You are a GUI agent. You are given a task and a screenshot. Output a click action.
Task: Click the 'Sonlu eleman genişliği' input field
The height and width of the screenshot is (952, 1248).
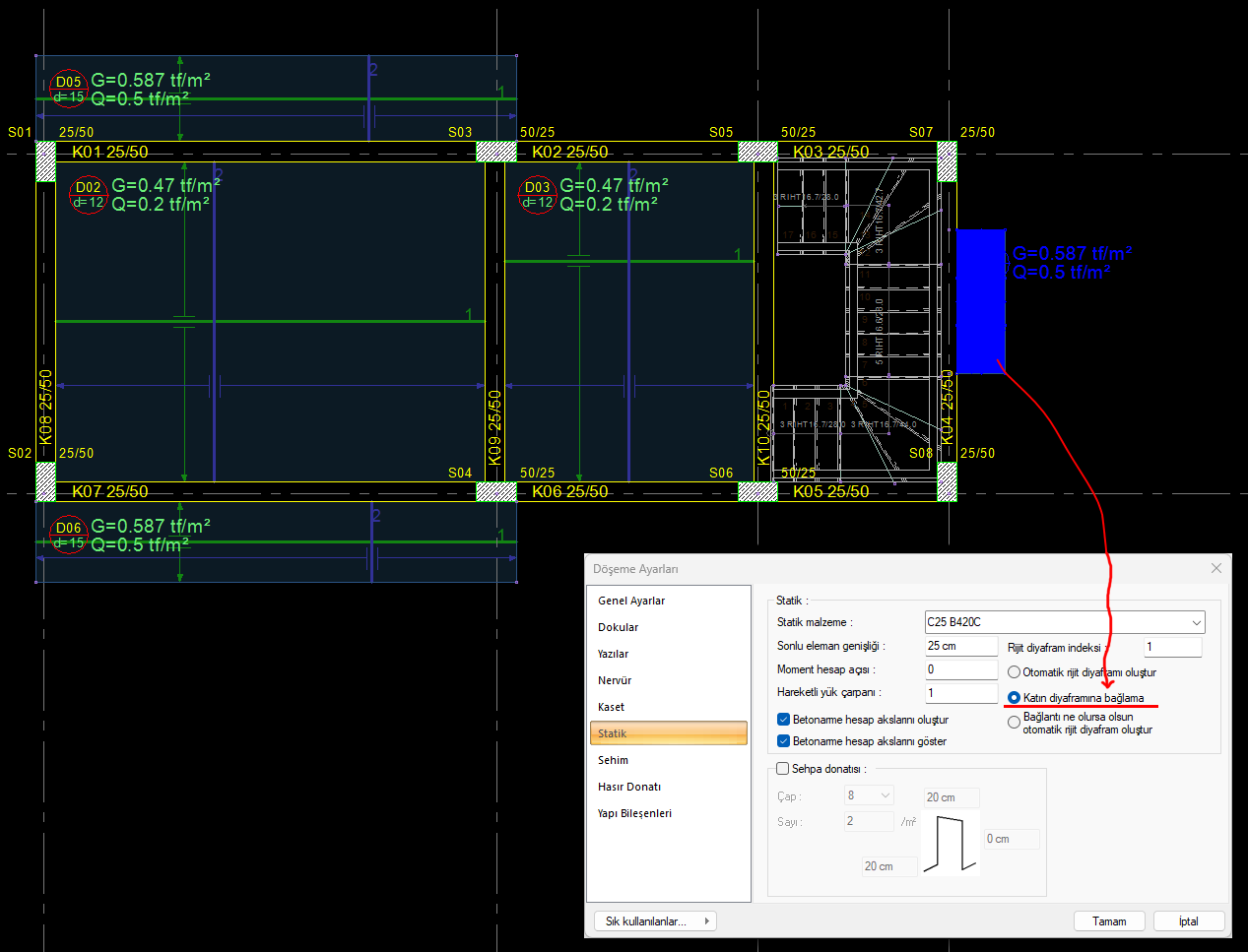click(x=960, y=646)
